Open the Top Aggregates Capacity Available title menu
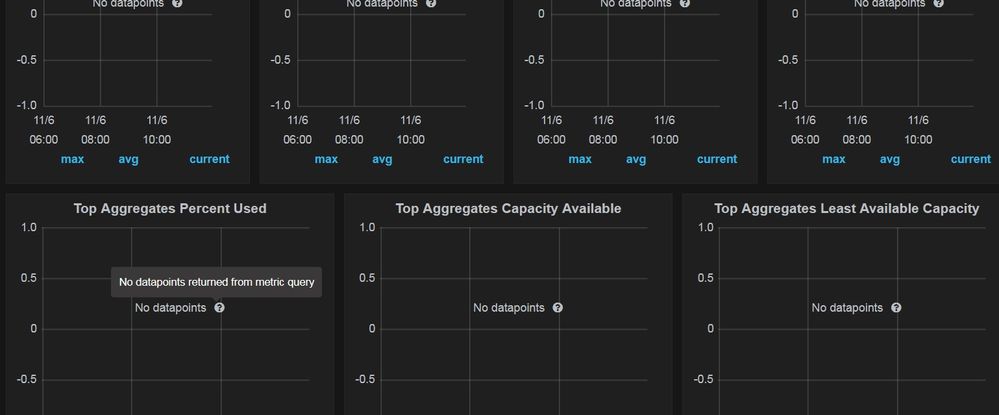 point(508,209)
